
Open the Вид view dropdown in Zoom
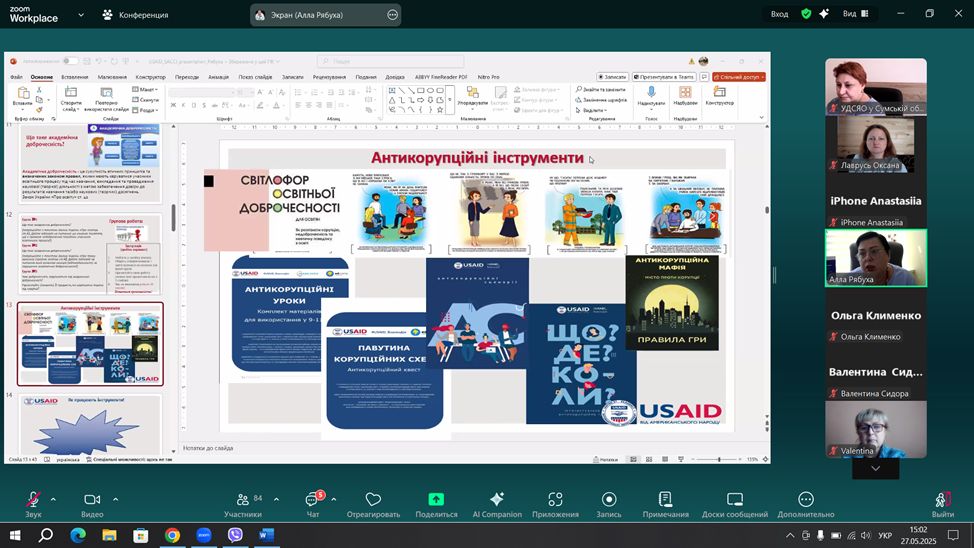[855, 14]
